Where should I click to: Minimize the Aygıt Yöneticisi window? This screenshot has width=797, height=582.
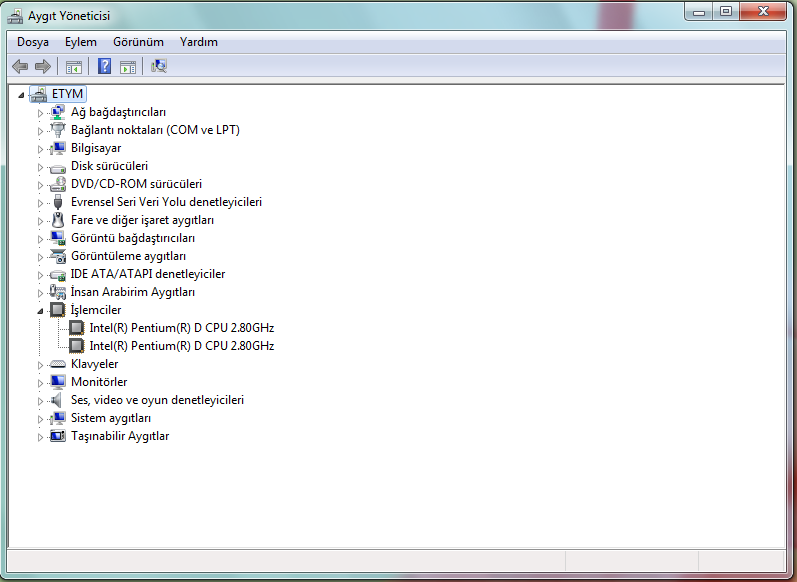coord(699,11)
